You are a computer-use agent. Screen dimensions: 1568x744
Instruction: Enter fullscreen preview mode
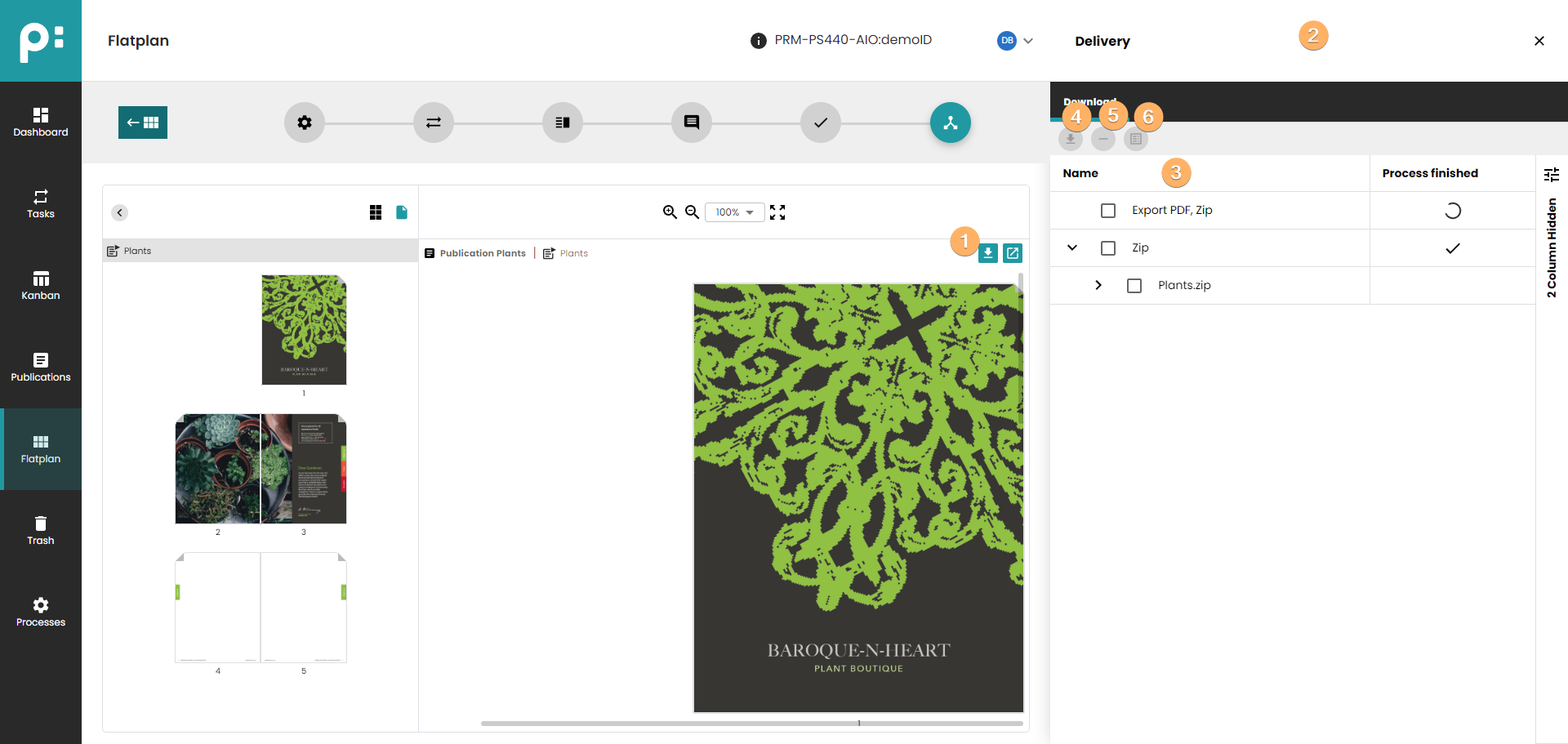click(777, 212)
